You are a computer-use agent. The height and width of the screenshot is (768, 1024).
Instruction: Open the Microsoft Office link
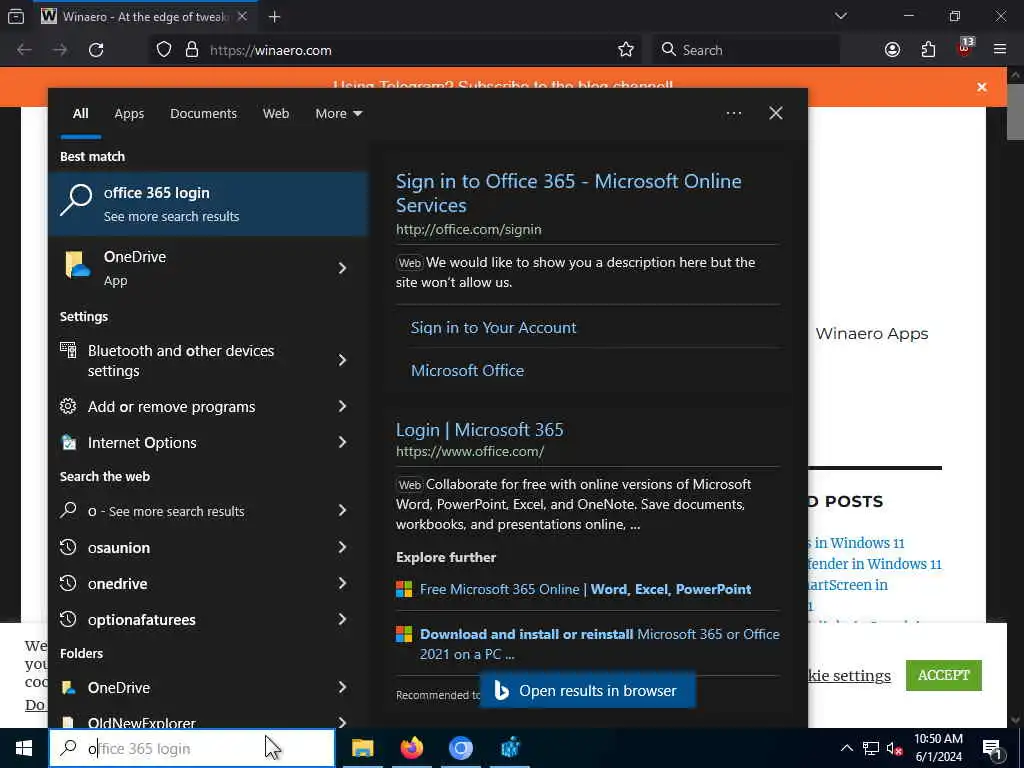467,370
